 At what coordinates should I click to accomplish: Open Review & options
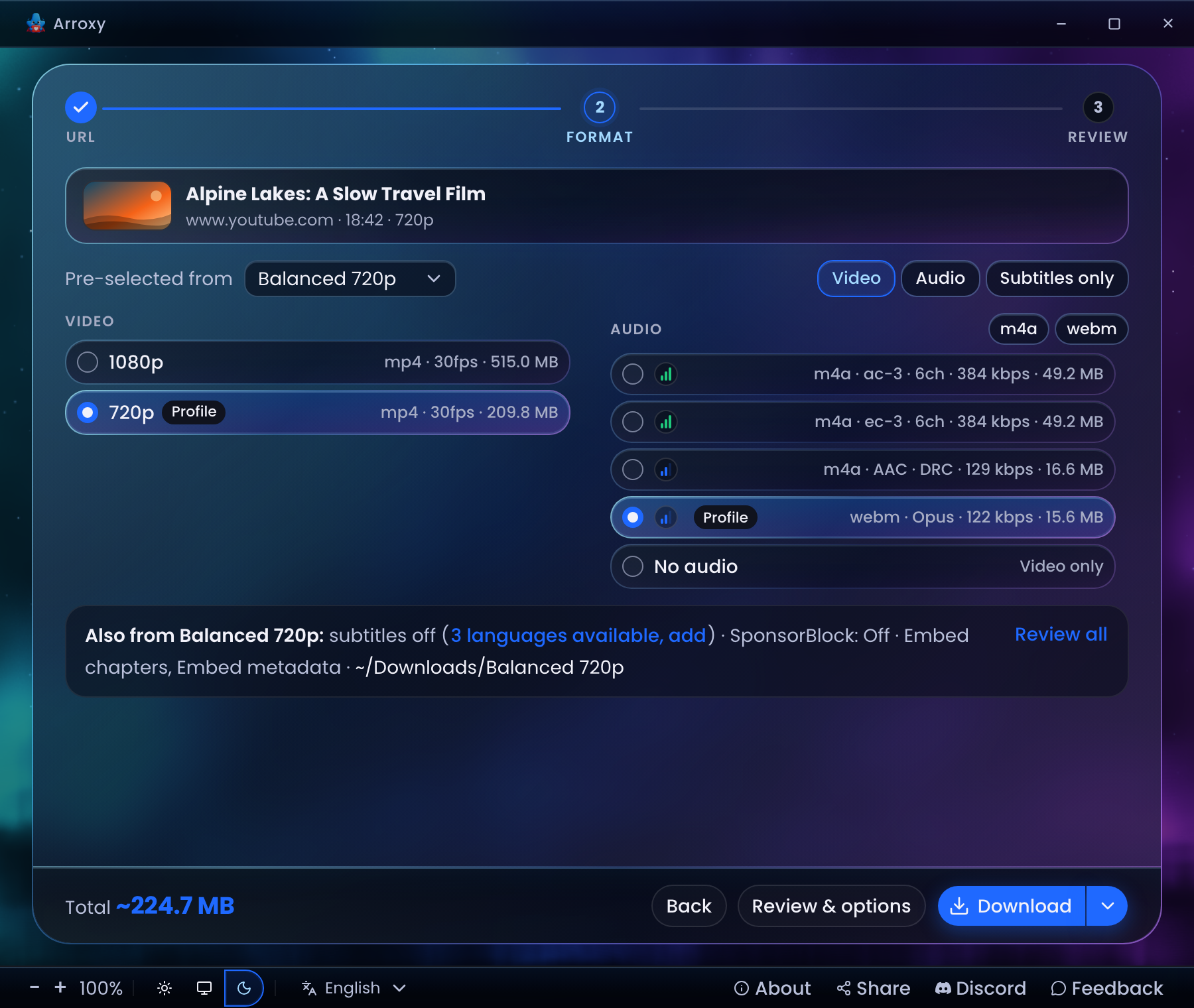832,906
